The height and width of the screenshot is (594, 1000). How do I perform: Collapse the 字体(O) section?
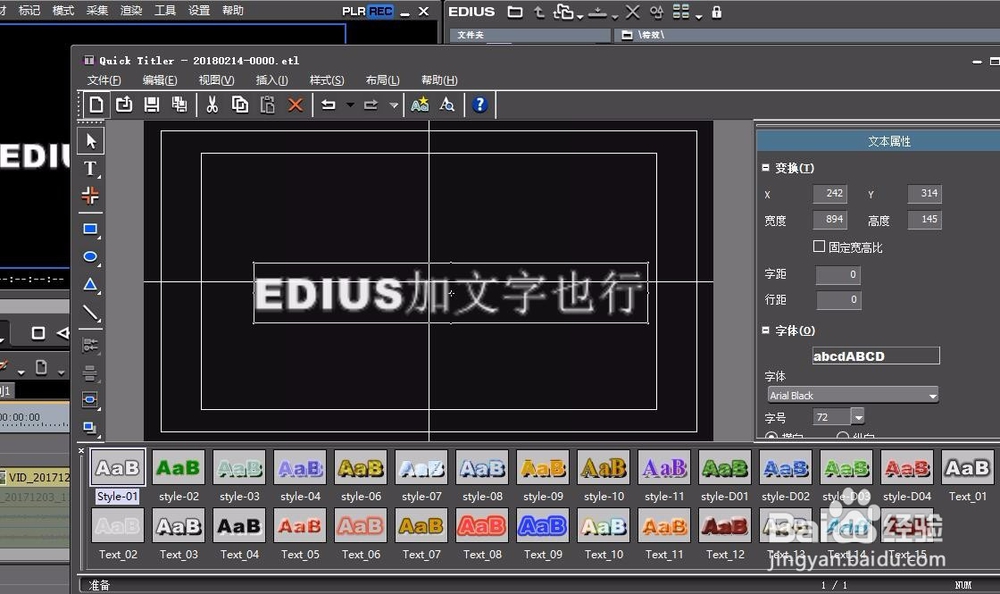(765, 330)
